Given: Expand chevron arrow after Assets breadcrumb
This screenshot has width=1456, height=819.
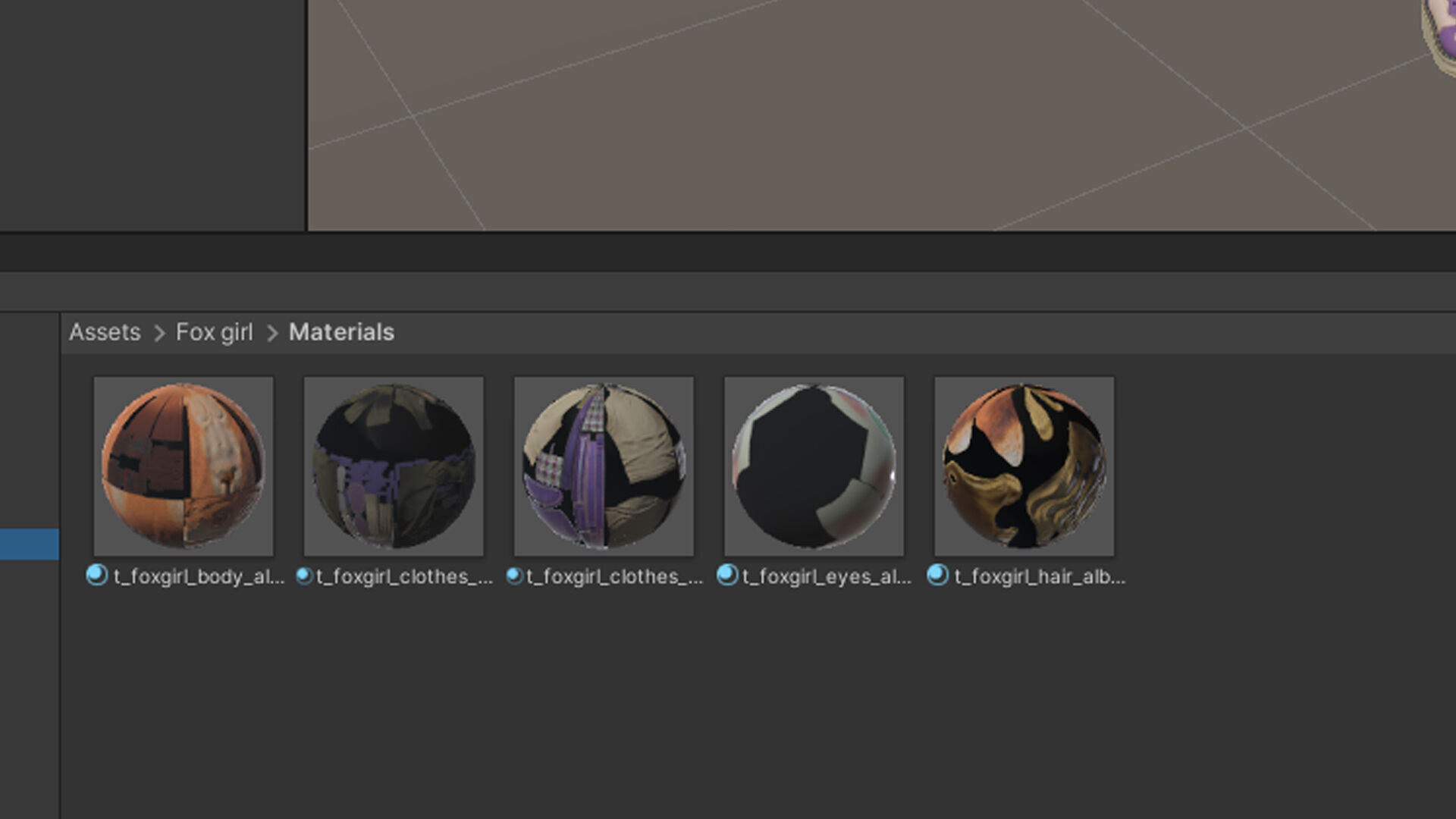Looking at the screenshot, I should [x=159, y=333].
